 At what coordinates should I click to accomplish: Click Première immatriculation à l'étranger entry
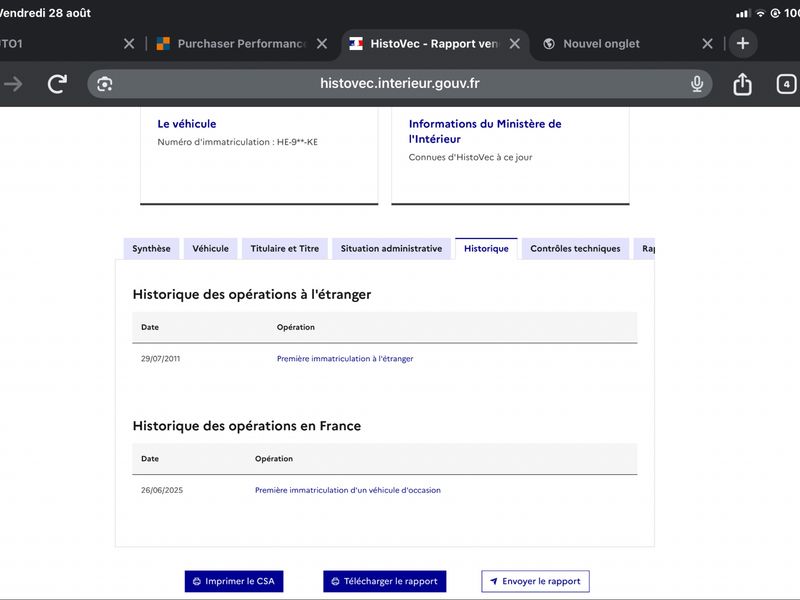click(345, 359)
